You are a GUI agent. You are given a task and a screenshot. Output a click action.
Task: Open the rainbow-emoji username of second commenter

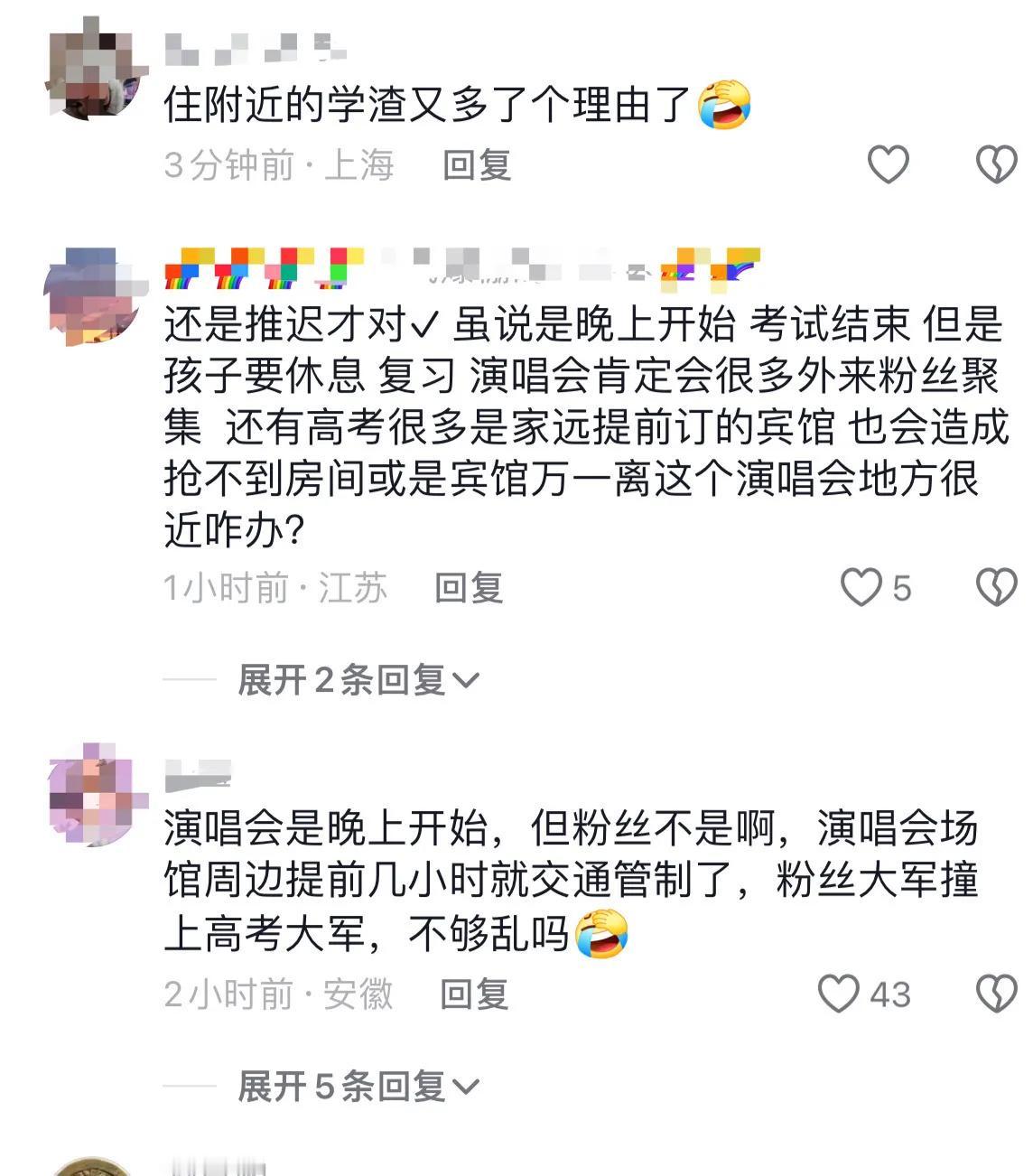tap(462, 267)
